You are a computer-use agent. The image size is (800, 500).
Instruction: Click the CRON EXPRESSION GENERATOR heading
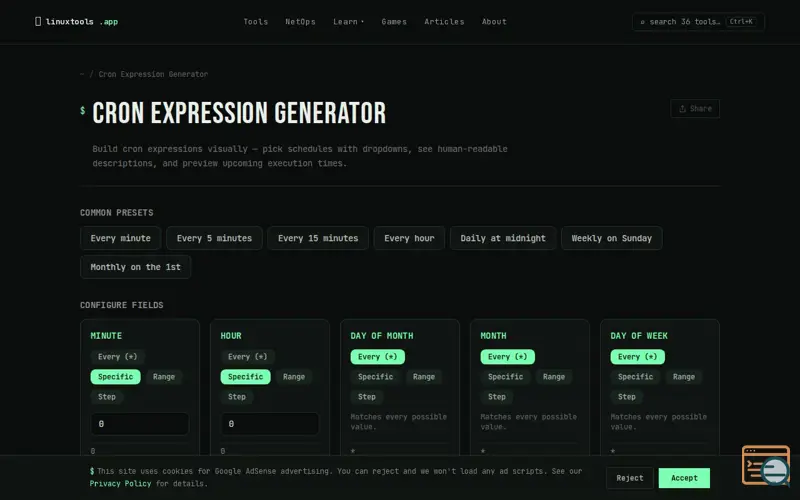click(239, 113)
